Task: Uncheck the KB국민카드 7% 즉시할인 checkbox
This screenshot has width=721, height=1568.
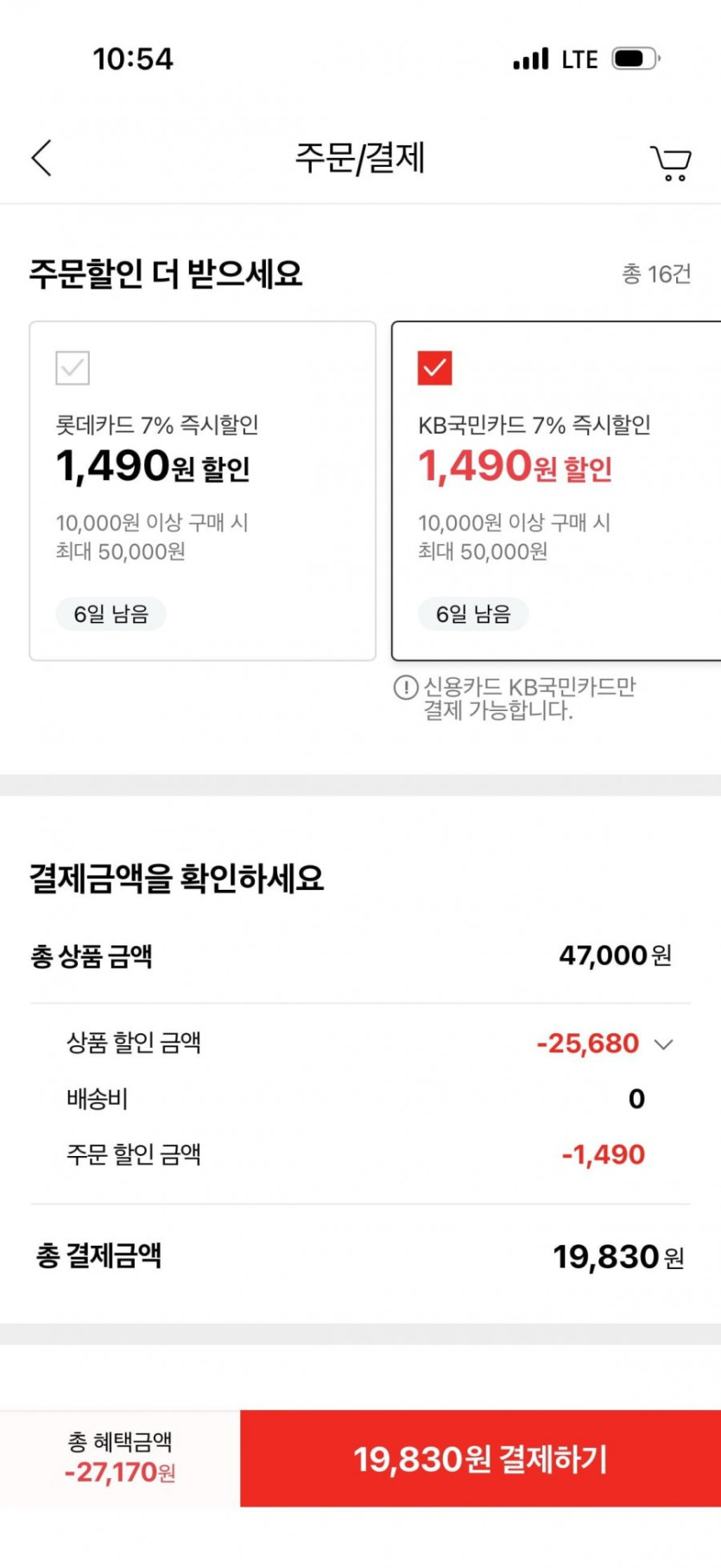Action: 434,368
